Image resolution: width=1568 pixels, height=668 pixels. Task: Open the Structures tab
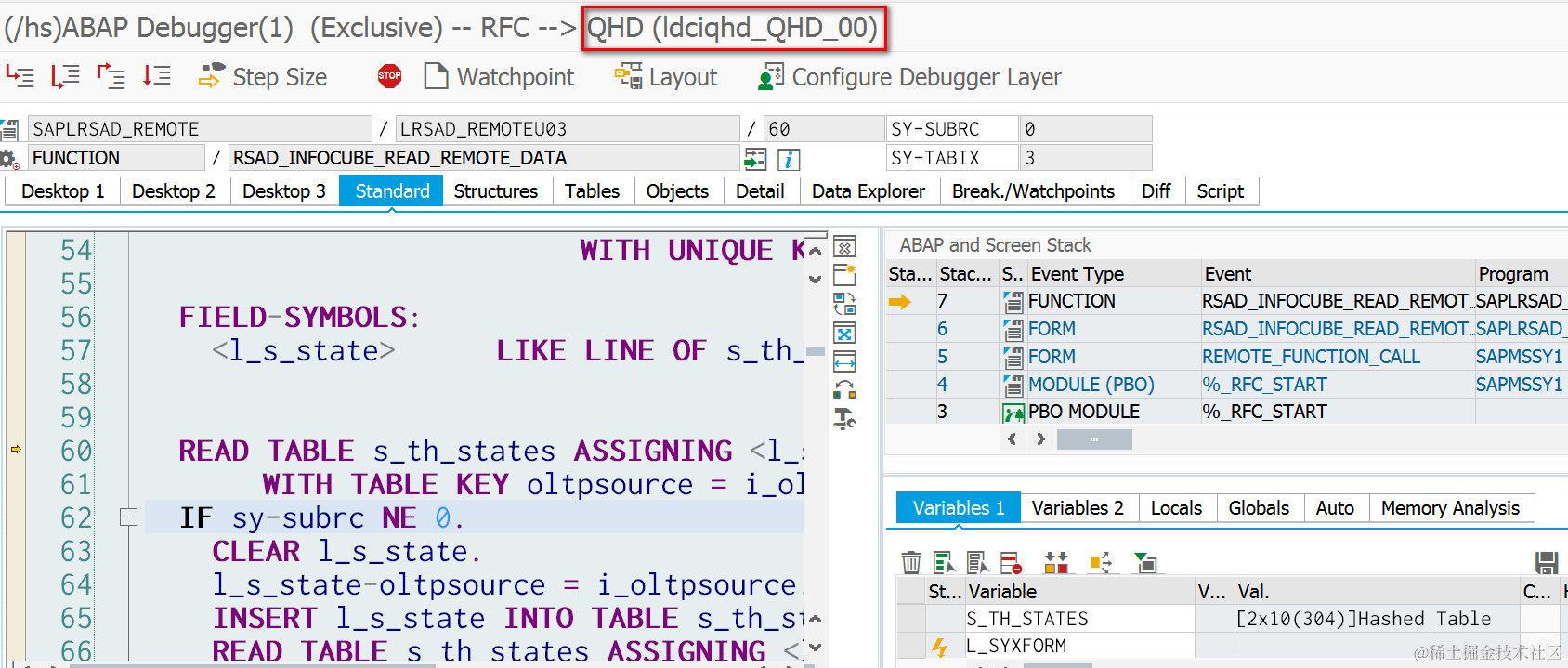pyautogui.click(x=496, y=191)
